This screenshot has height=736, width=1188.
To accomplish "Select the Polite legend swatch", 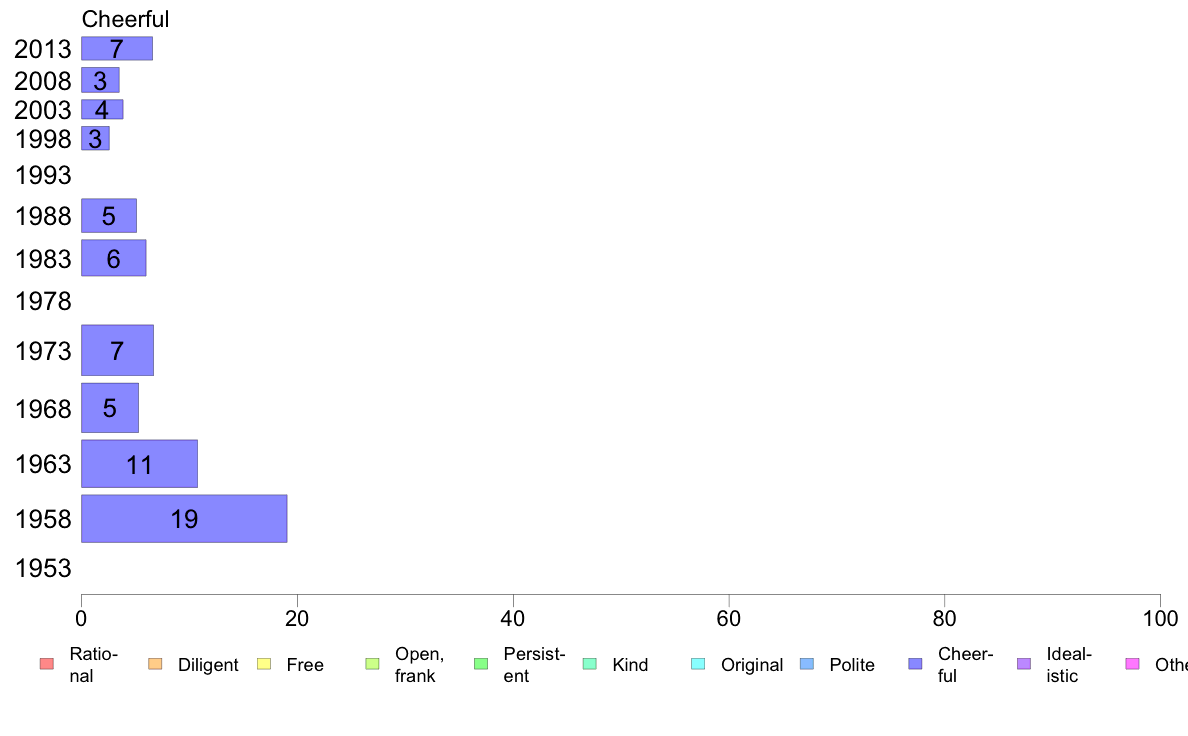I will point(807,664).
